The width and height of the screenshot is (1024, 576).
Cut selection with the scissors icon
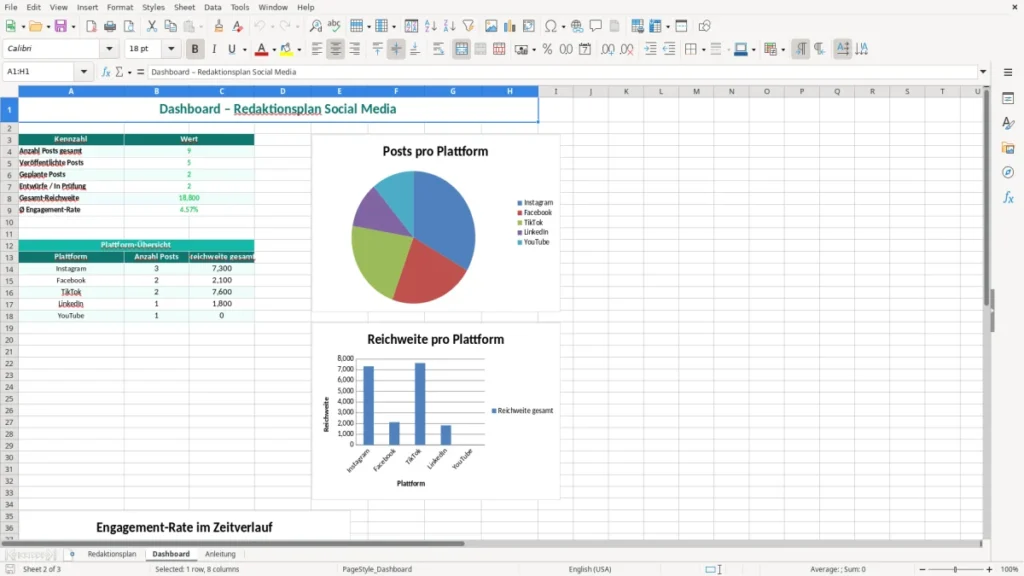point(152,26)
